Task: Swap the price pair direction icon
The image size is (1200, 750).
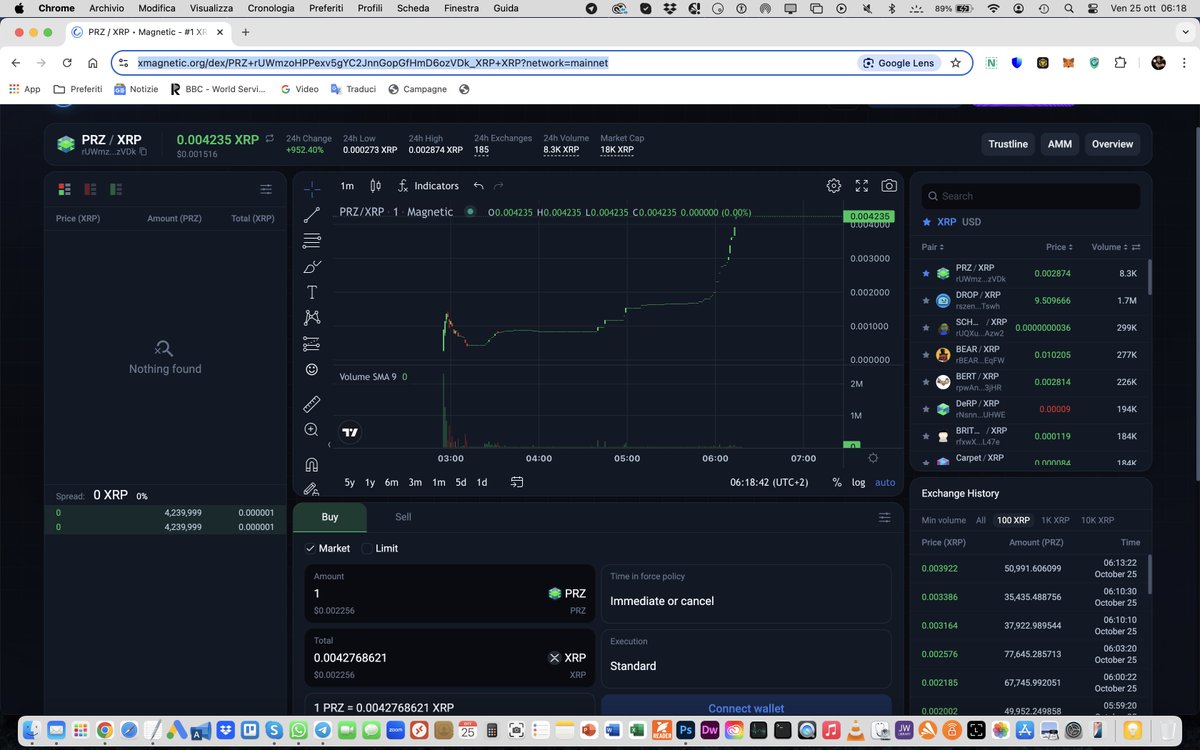Action: coord(269,139)
